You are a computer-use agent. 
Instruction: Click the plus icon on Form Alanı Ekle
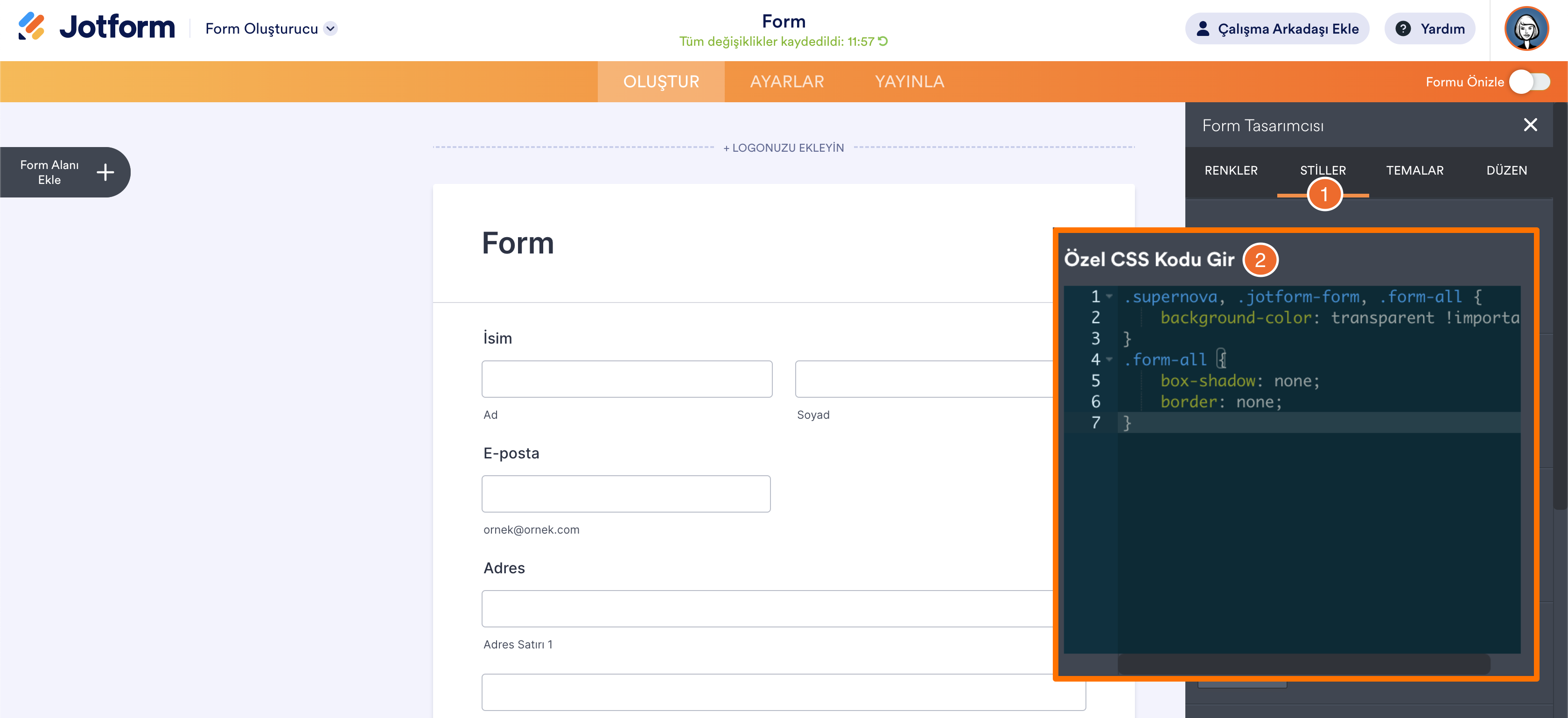pyautogui.click(x=105, y=172)
